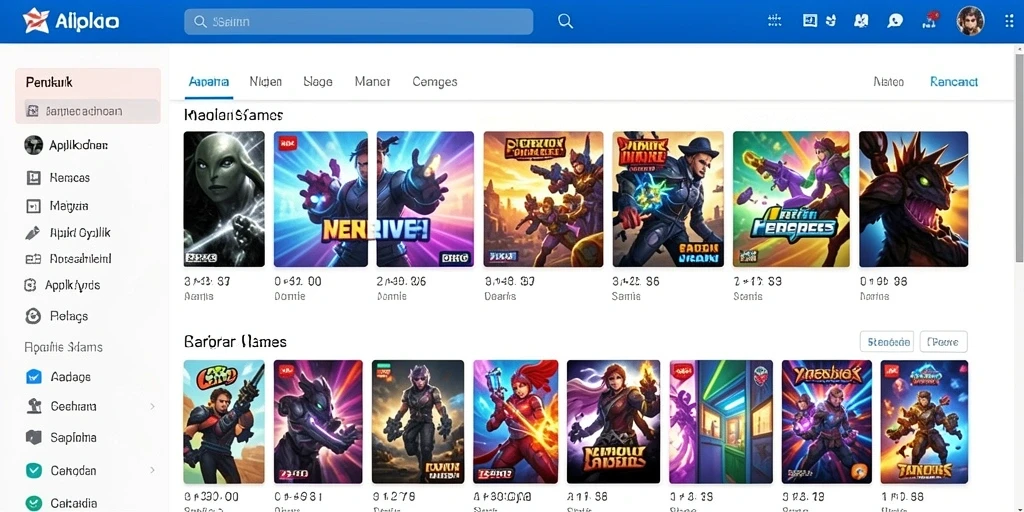The width and height of the screenshot is (1024, 512).
Task: Open the chat bubble phone icon
Action: click(895, 21)
